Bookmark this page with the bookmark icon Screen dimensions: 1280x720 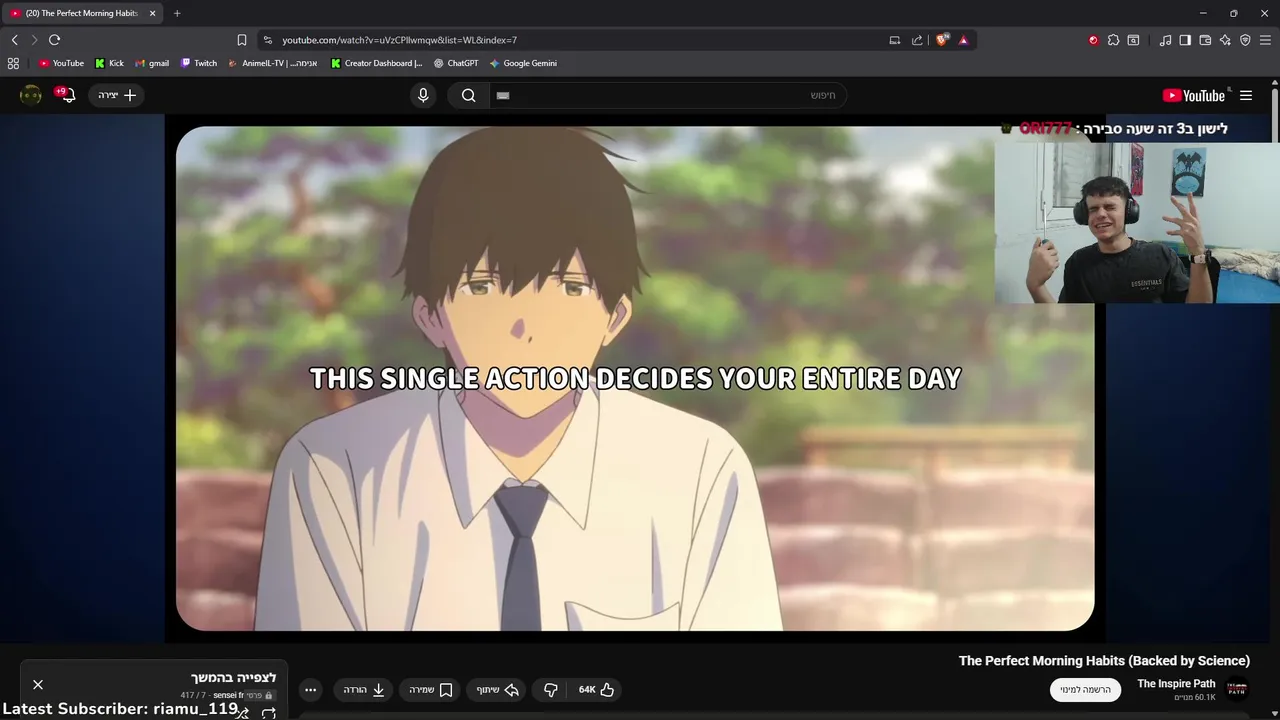[241, 40]
